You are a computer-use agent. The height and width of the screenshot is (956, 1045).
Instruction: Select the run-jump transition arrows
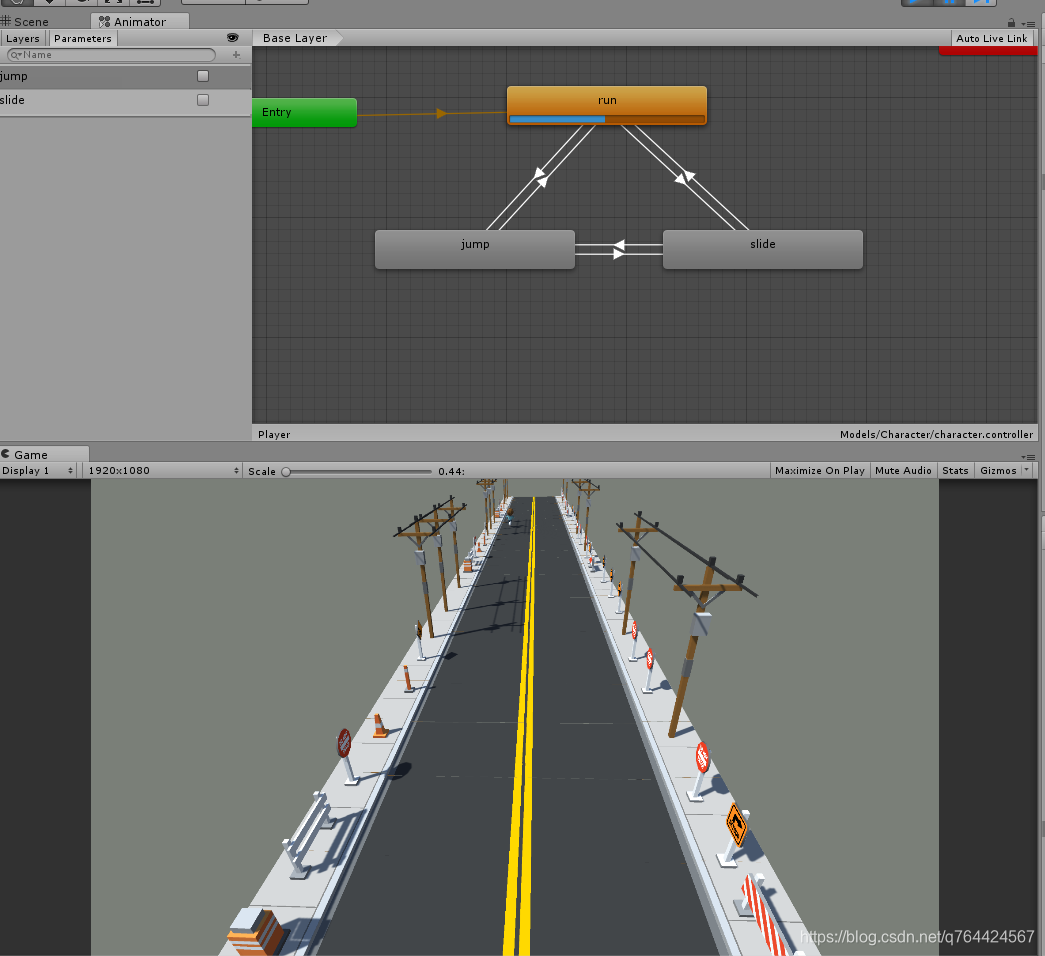coord(540,177)
